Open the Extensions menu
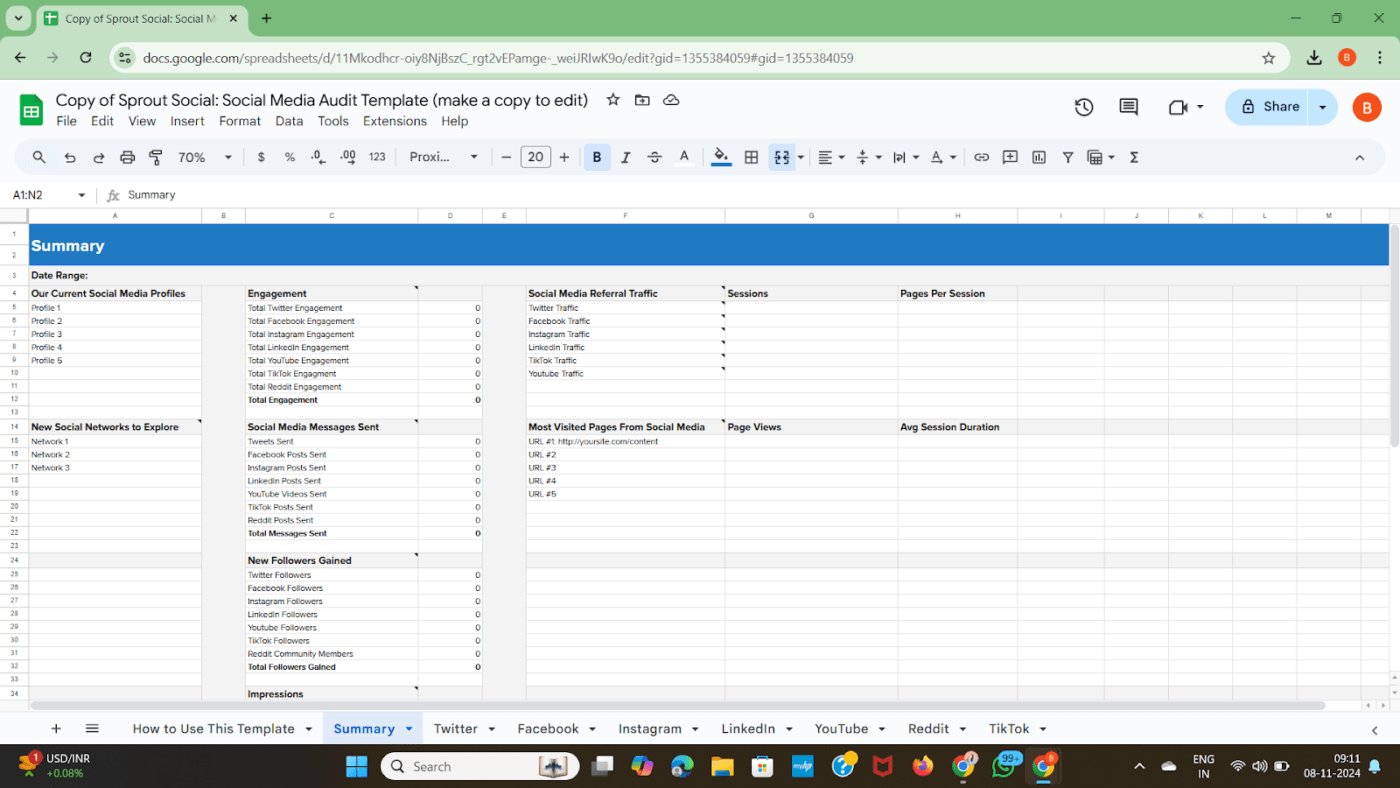Image resolution: width=1400 pixels, height=788 pixels. 395,121
